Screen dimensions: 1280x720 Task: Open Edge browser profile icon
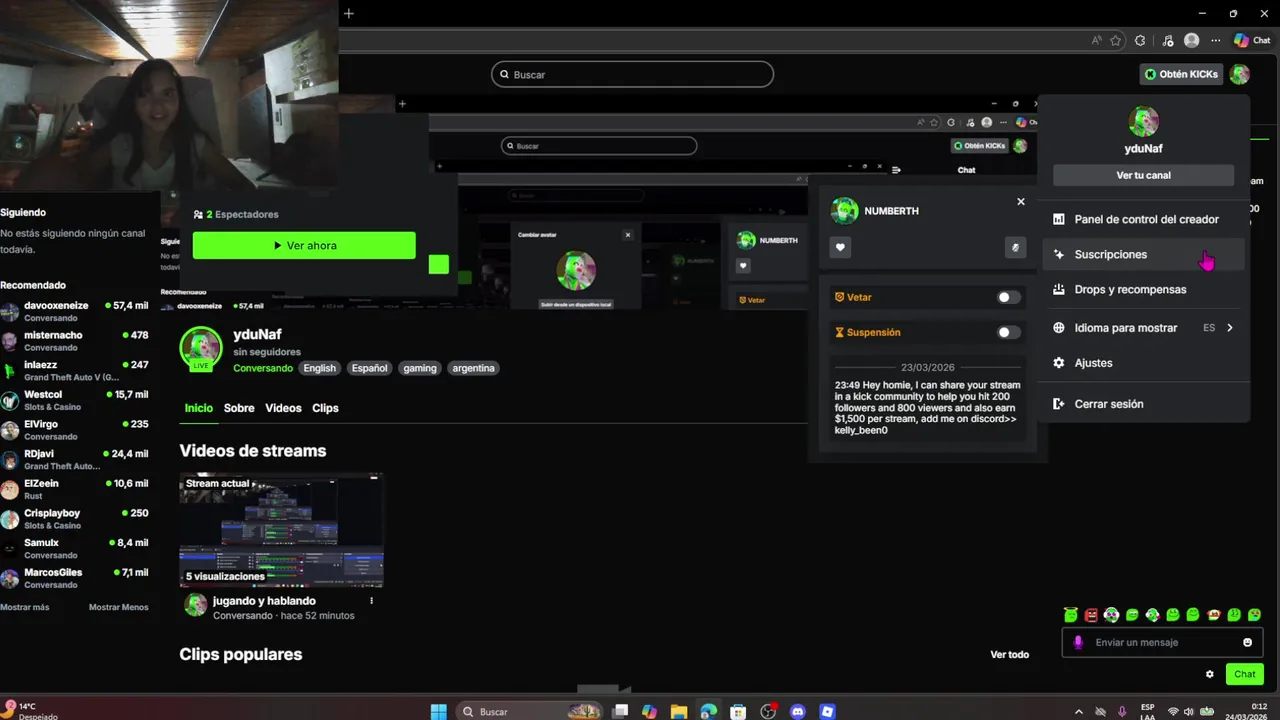1191,41
